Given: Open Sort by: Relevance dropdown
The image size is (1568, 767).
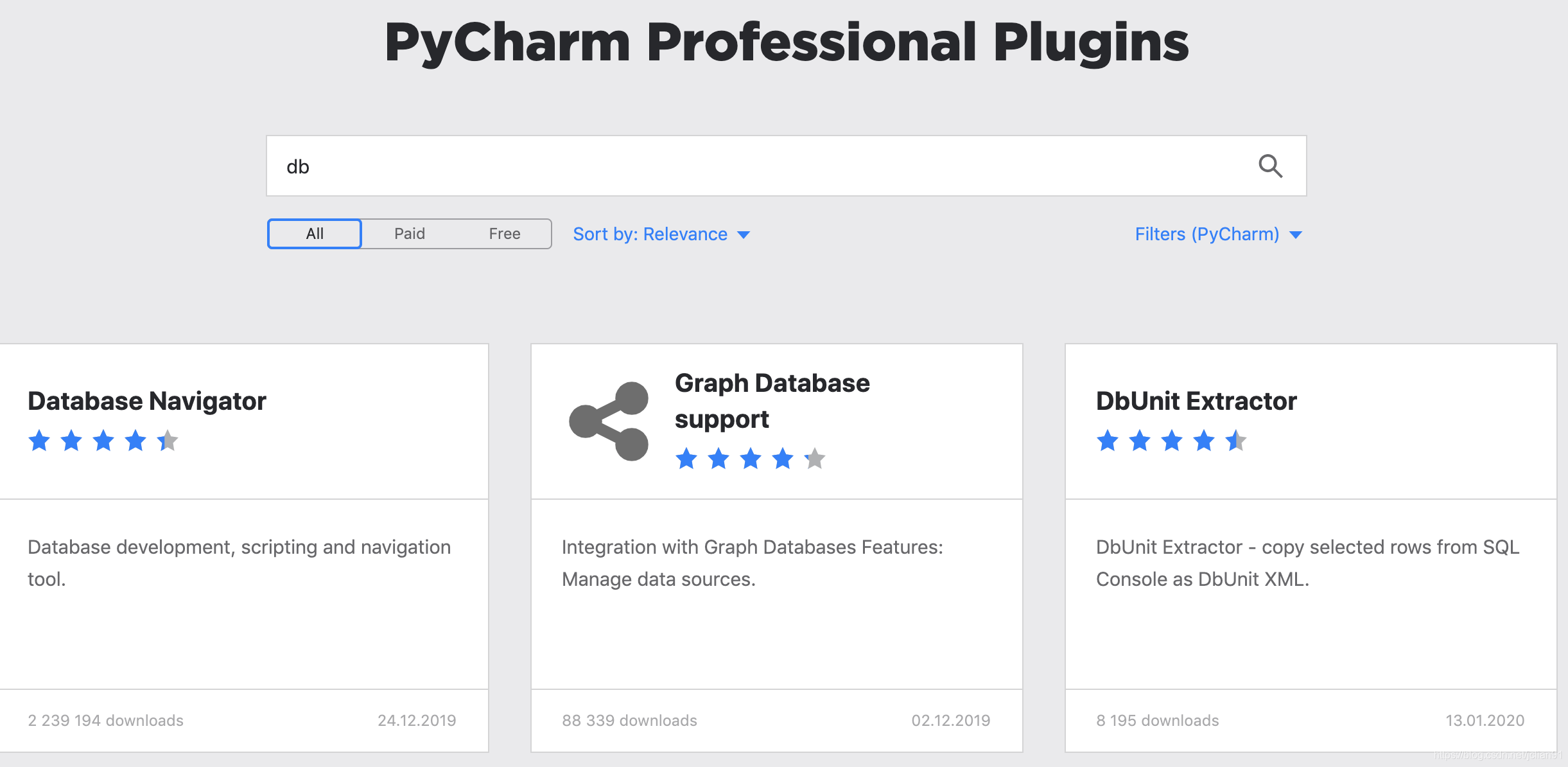Looking at the screenshot, I should (650, 234).
